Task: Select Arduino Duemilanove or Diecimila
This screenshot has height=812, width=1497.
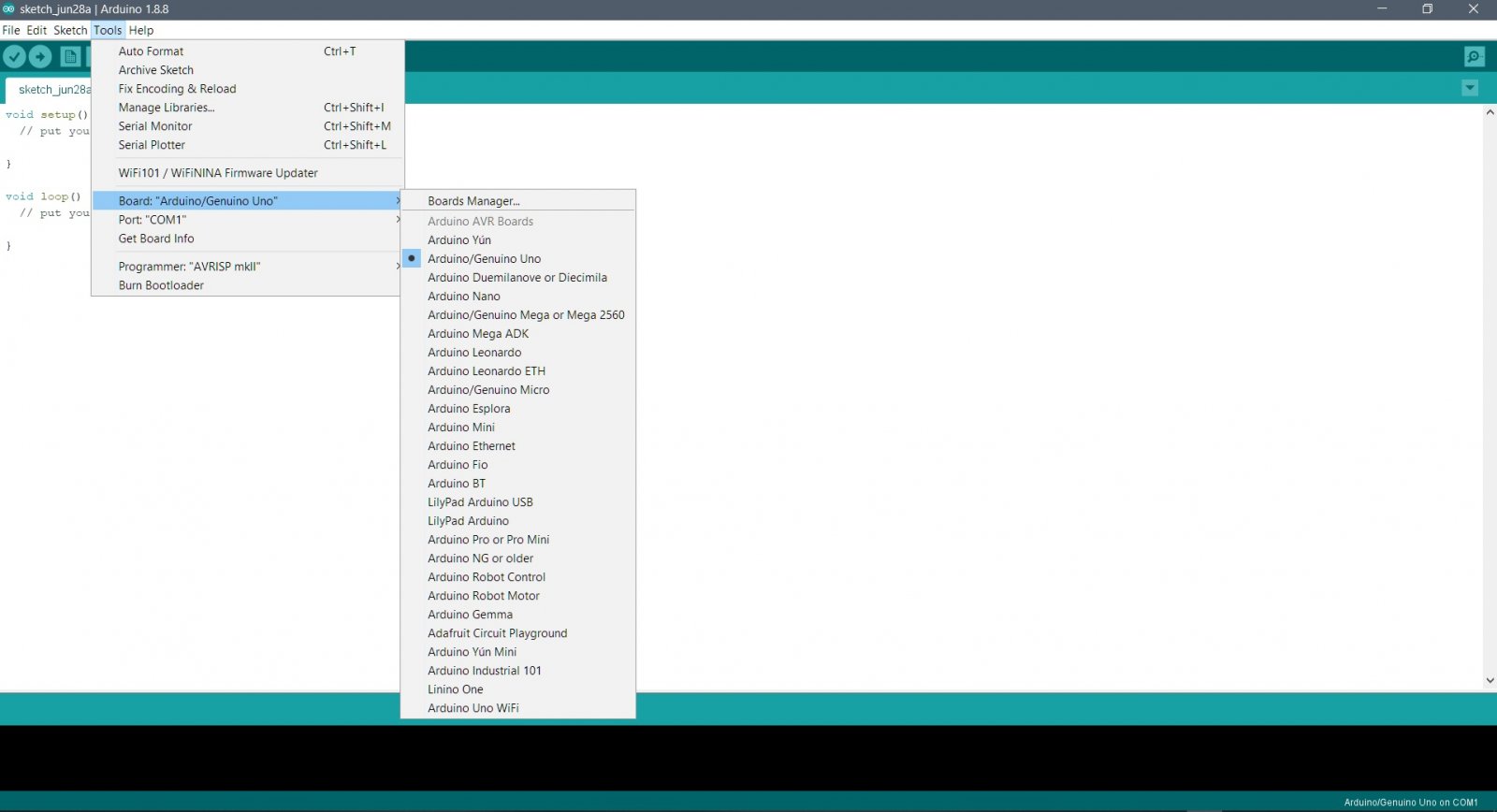Action: pyautogui.click(x=517, y=277)
